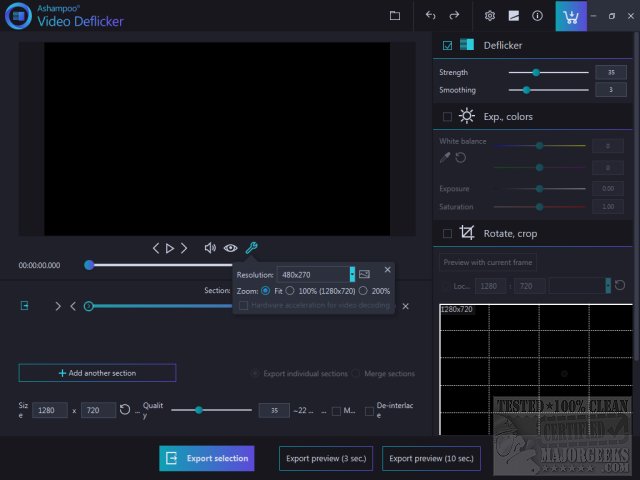The image size is (640, 480).
Task: Open the shopping cart purchase icon
Action: coord(572,16)
